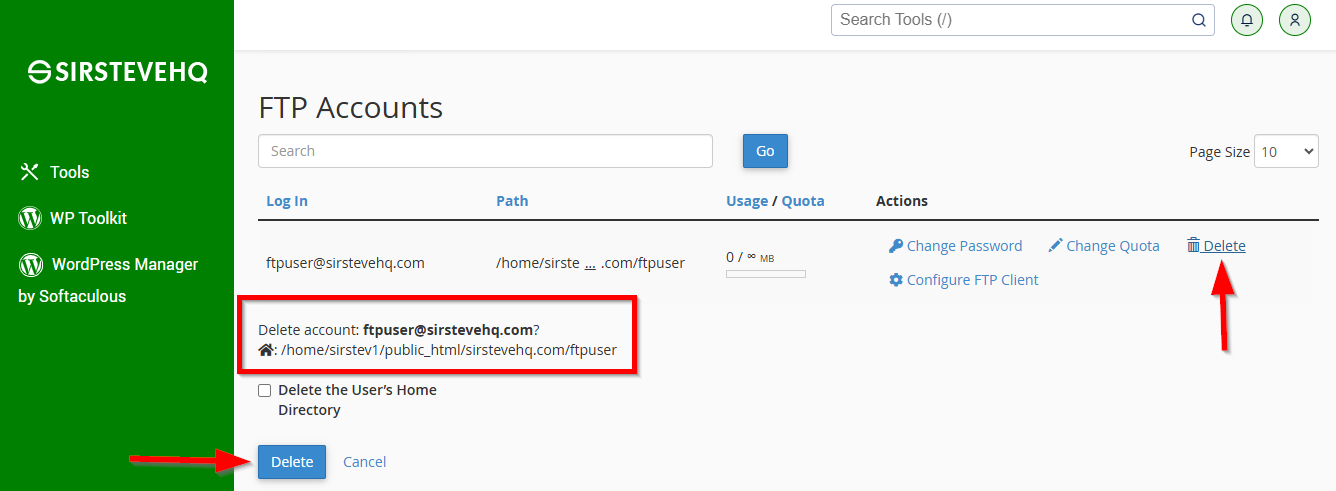This screenshot has width=1336, height=491.
Task: Cancel the account deletion
Action: click(x=365, y=462)
